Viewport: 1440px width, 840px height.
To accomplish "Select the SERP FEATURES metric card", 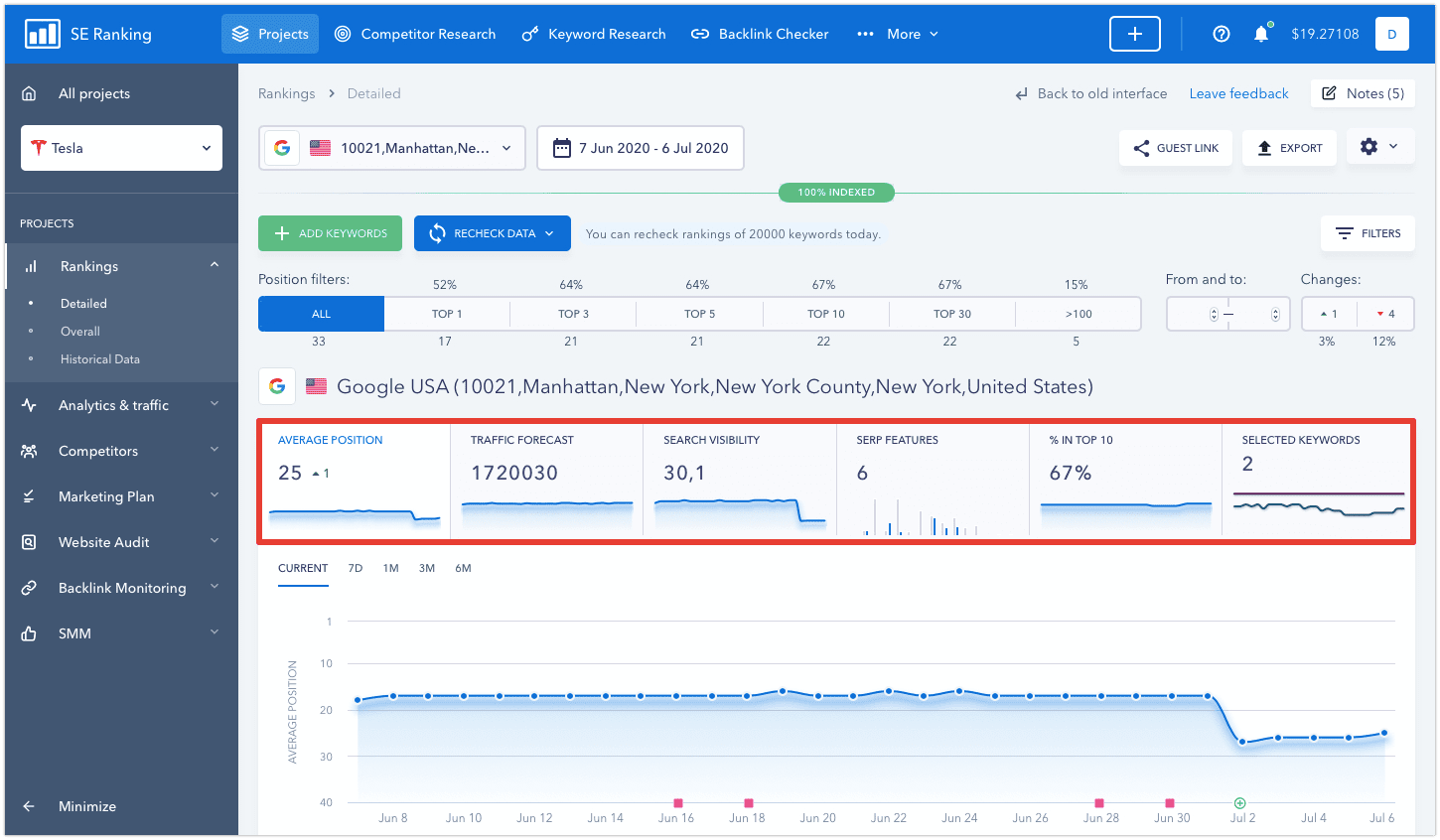I will 933,482.
